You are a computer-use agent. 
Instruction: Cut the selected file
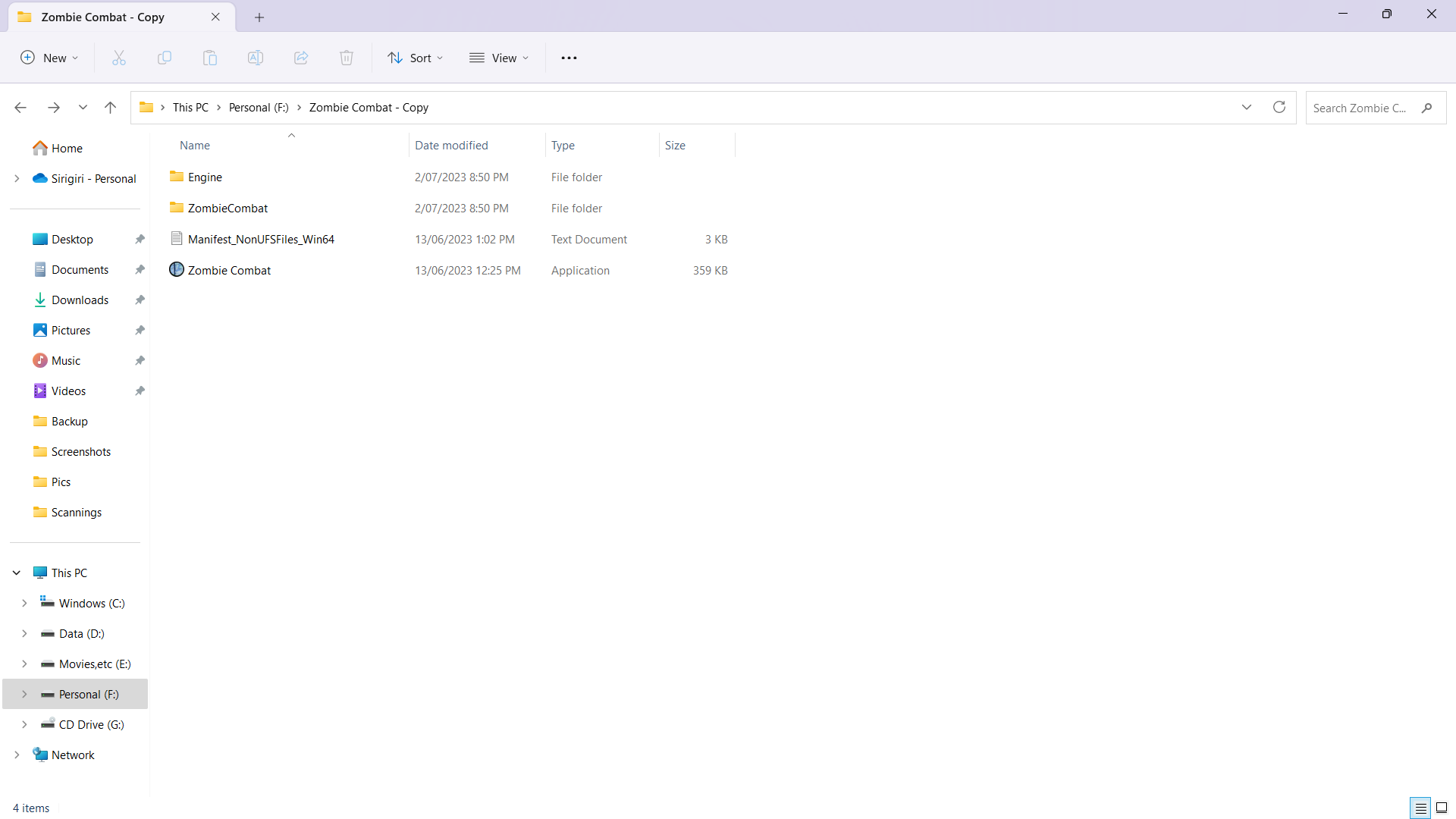118,58
